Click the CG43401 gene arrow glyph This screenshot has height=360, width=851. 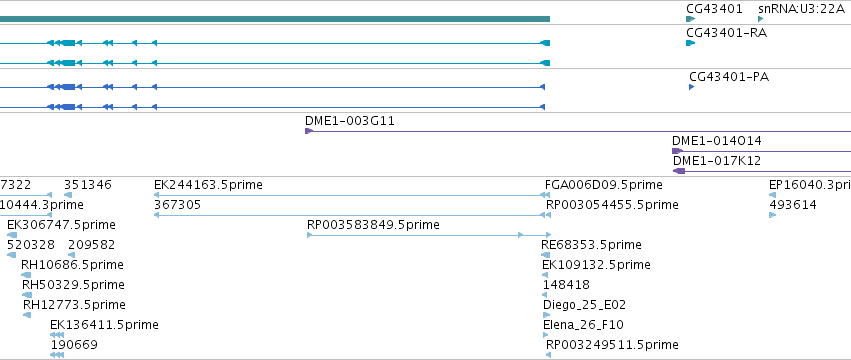pyautogui.click(x=690, y=19)
